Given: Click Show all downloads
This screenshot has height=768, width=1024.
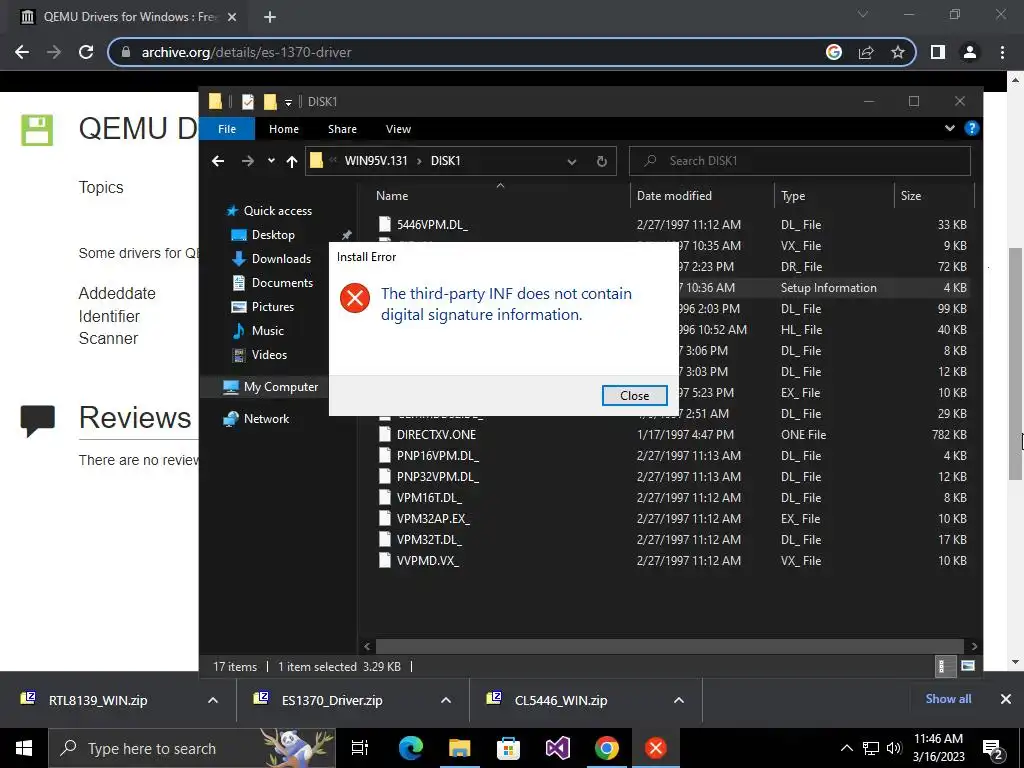Looking at the screenshot, I should point(948,699).
